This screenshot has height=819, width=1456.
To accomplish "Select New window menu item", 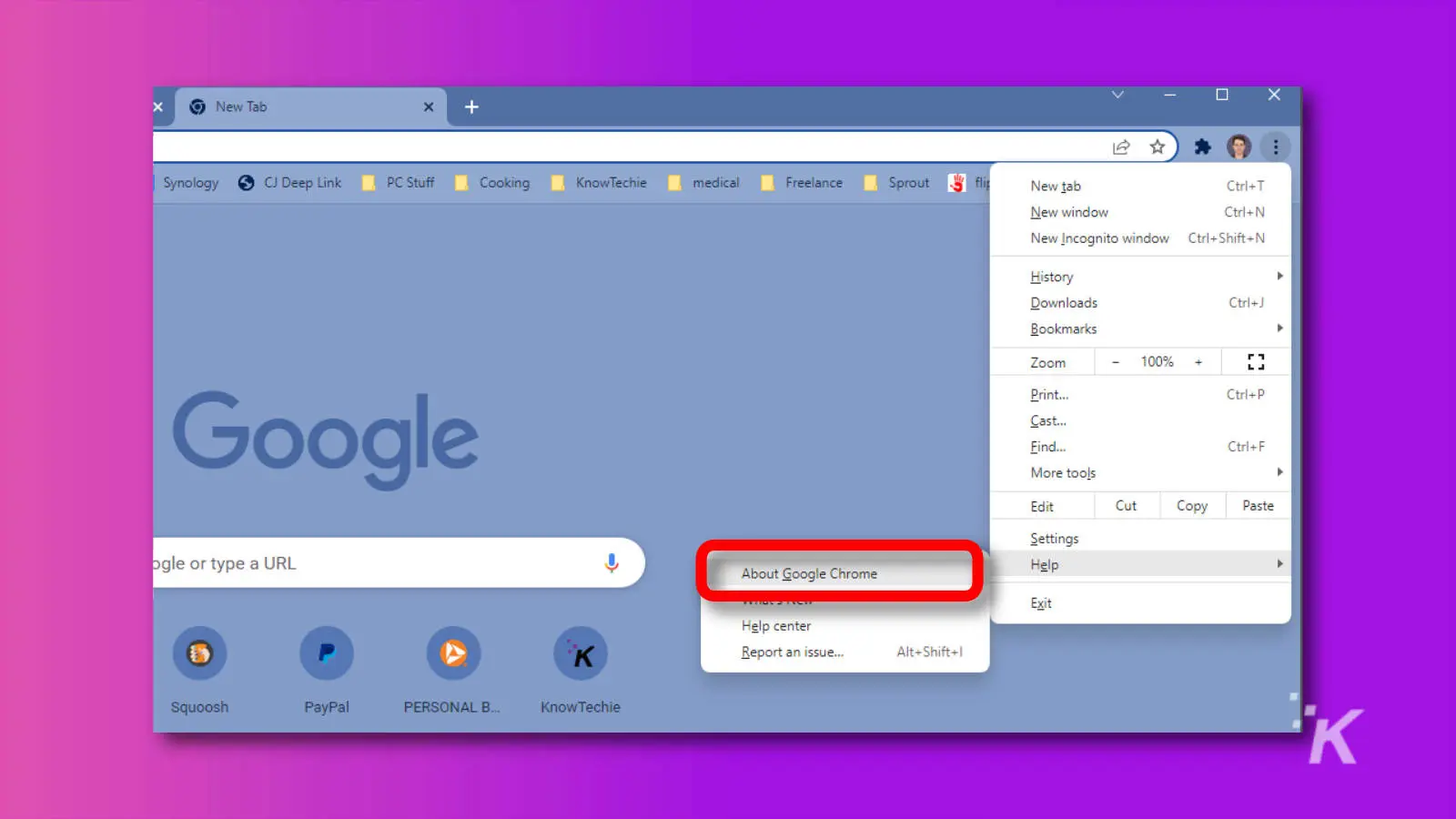I will (1140, 212).
